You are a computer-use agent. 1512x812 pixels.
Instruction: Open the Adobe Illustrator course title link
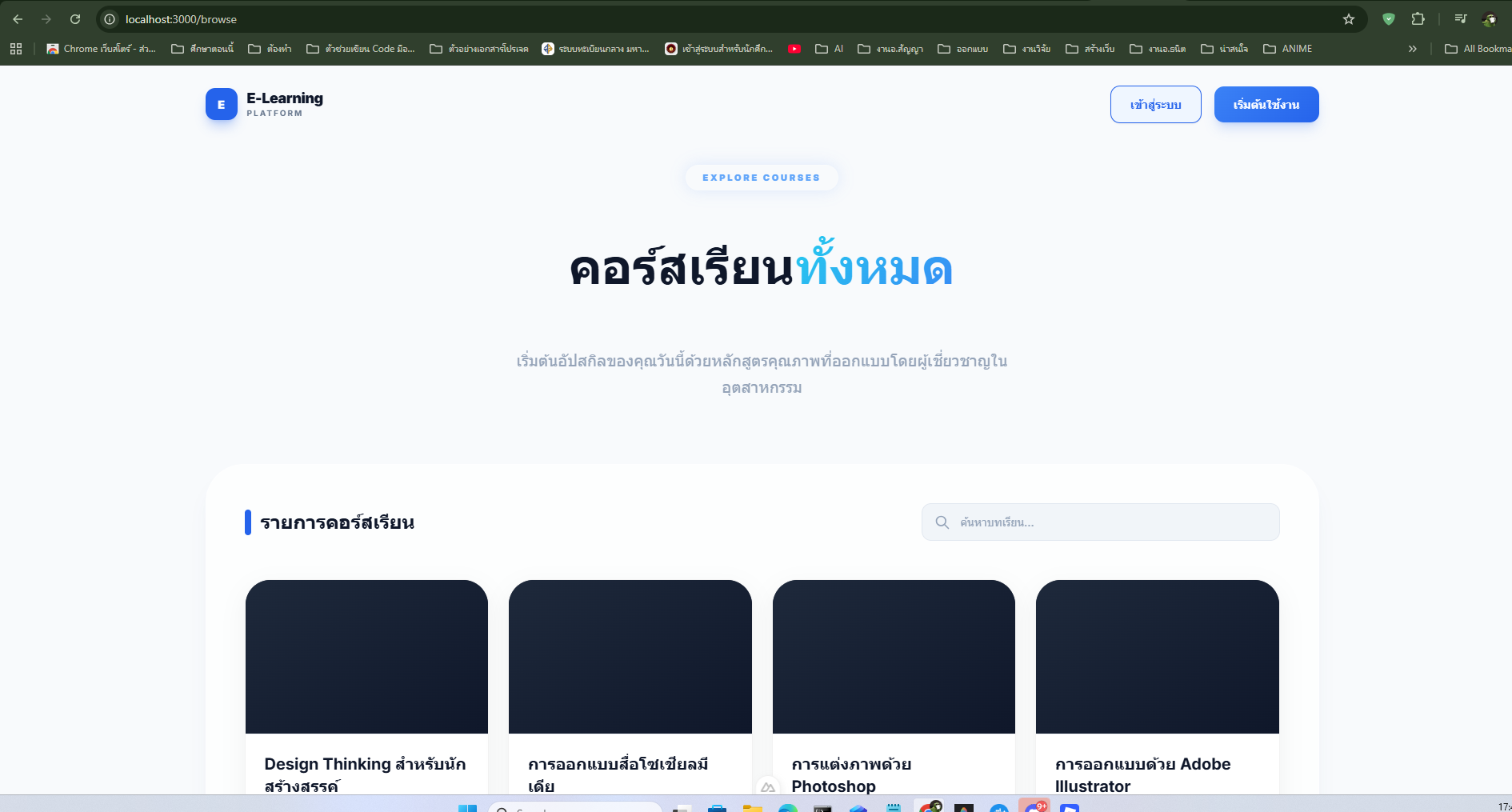[x=1142, y=774]
